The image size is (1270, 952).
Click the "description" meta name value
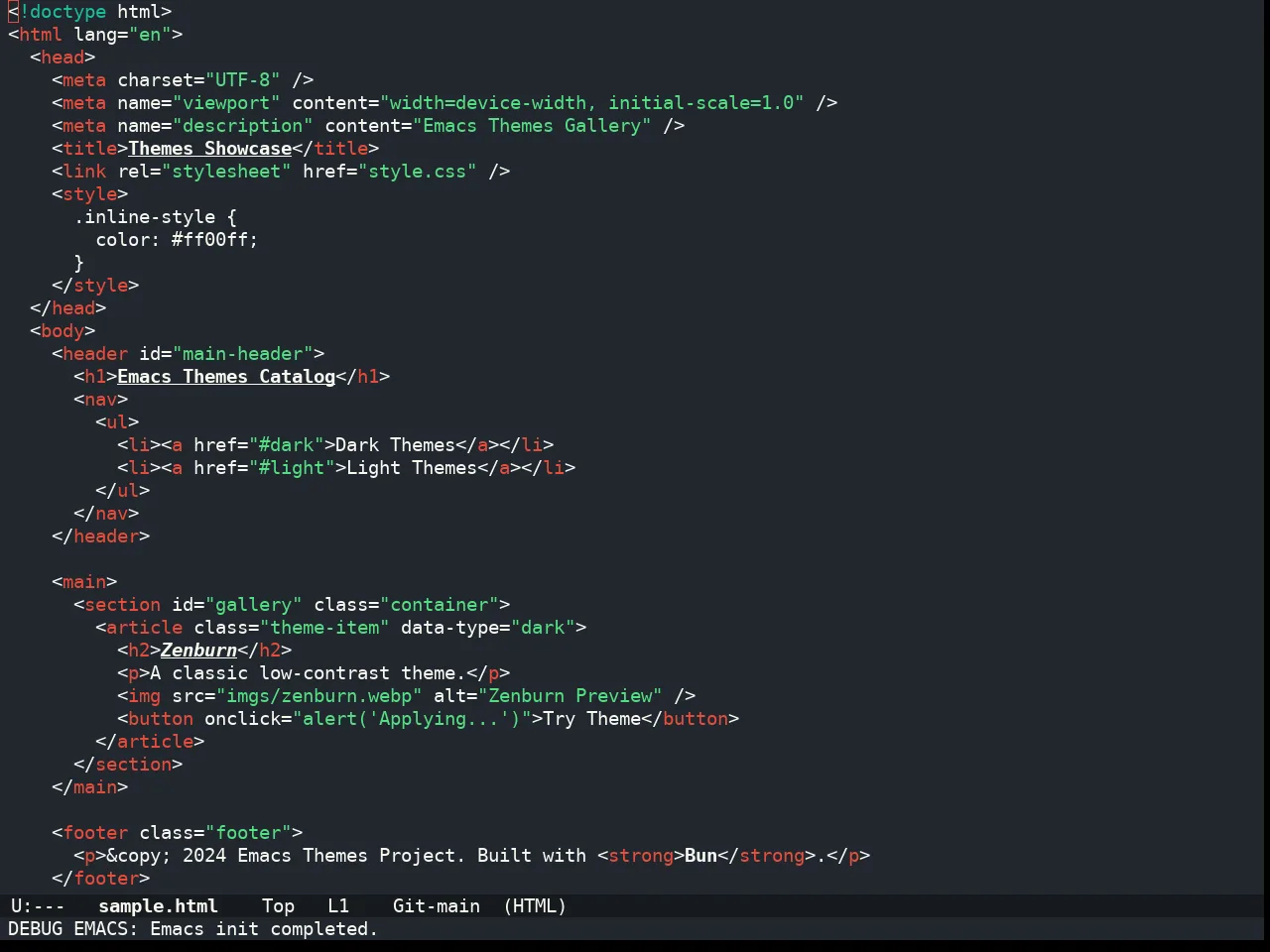click(243, 125)
